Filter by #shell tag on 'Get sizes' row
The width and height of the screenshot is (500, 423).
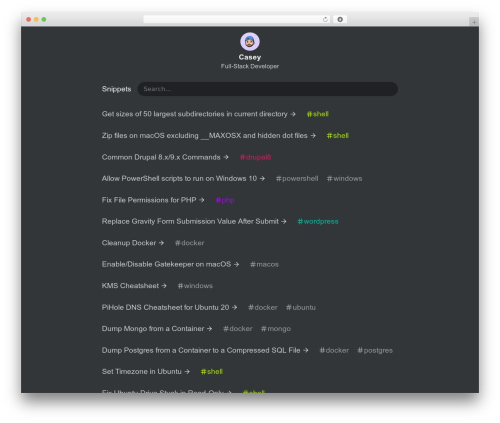click(x=318, y=114)
